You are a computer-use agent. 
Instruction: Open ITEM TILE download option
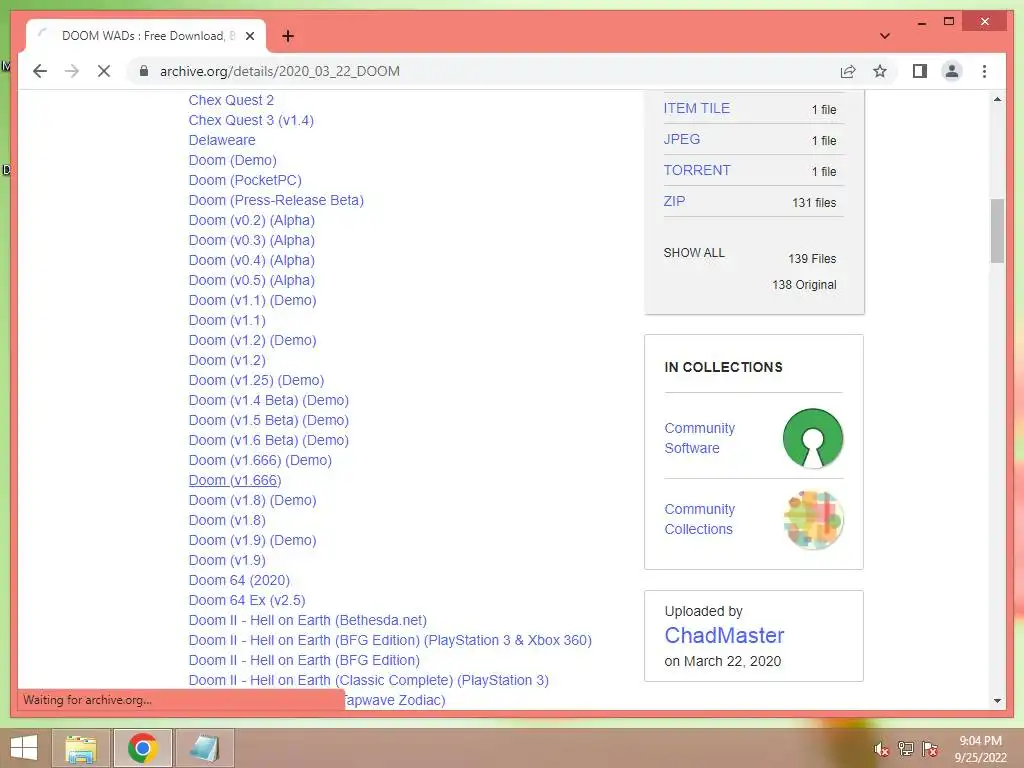(696, 108)
